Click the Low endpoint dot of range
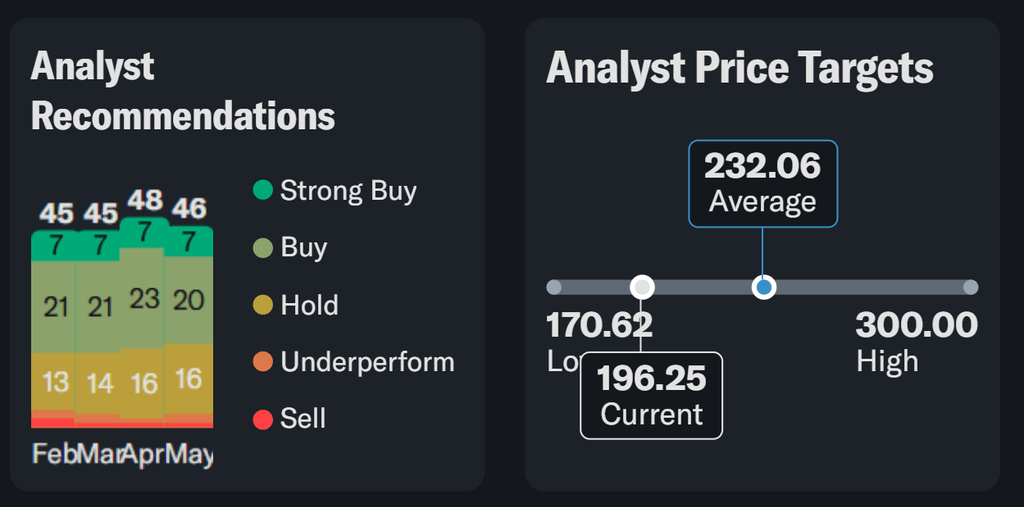Image resolution: width=1024 pixels, height=507 pixels. coord(554,288)
